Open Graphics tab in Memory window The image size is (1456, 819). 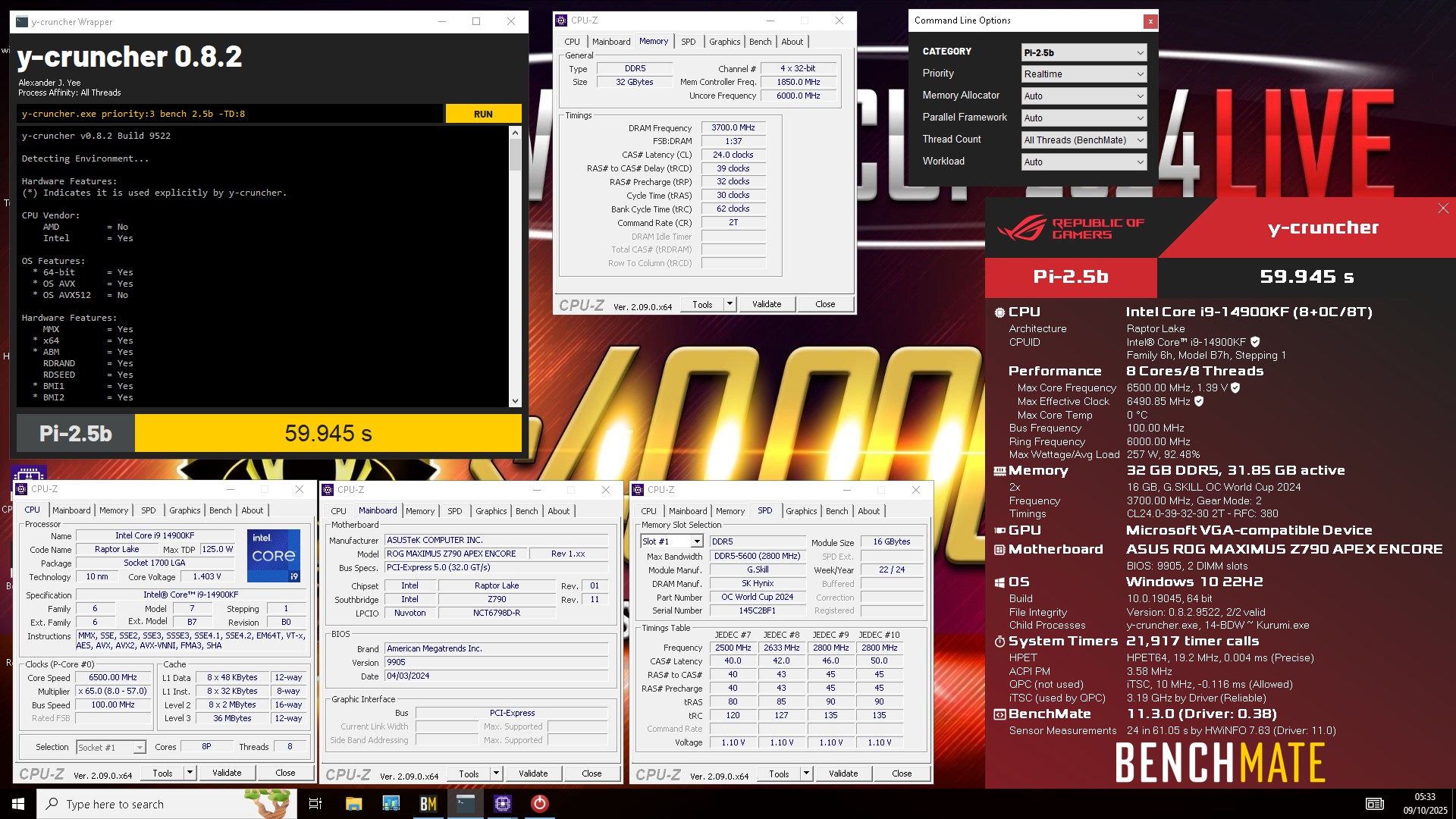tap(724, 42)
